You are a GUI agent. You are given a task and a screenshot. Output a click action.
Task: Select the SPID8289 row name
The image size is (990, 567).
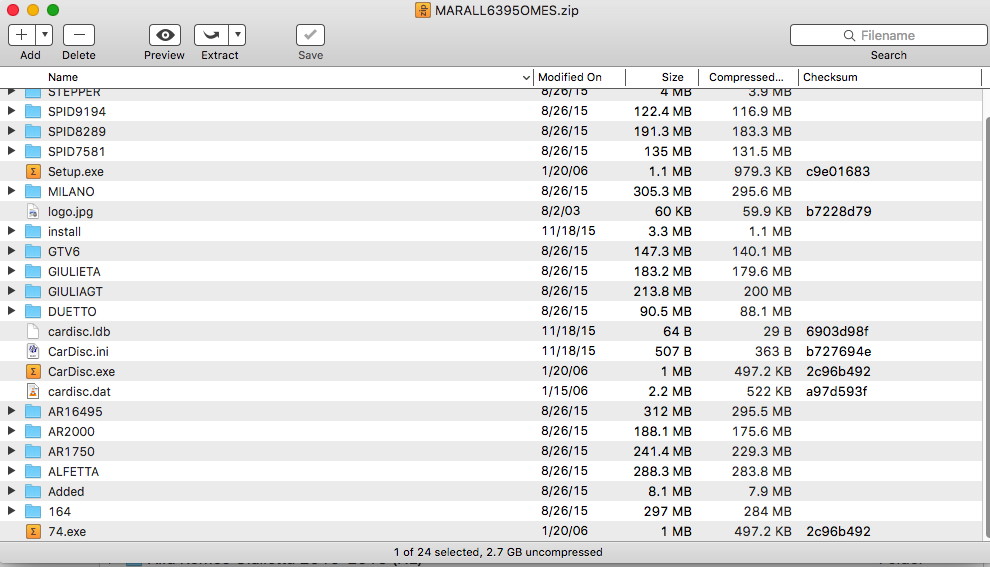(x=77, y=131)
